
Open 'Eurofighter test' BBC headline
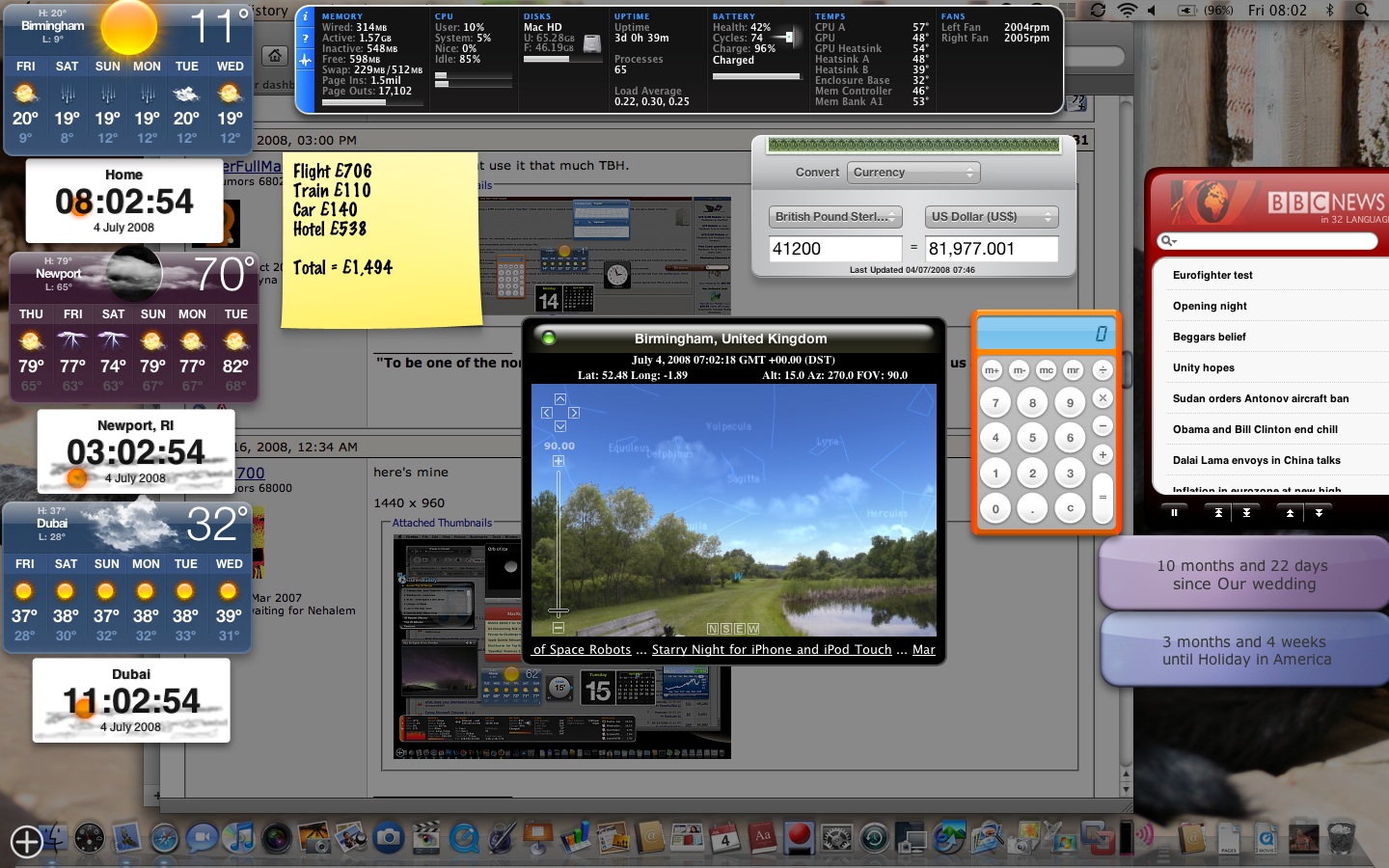(1212, 275)
